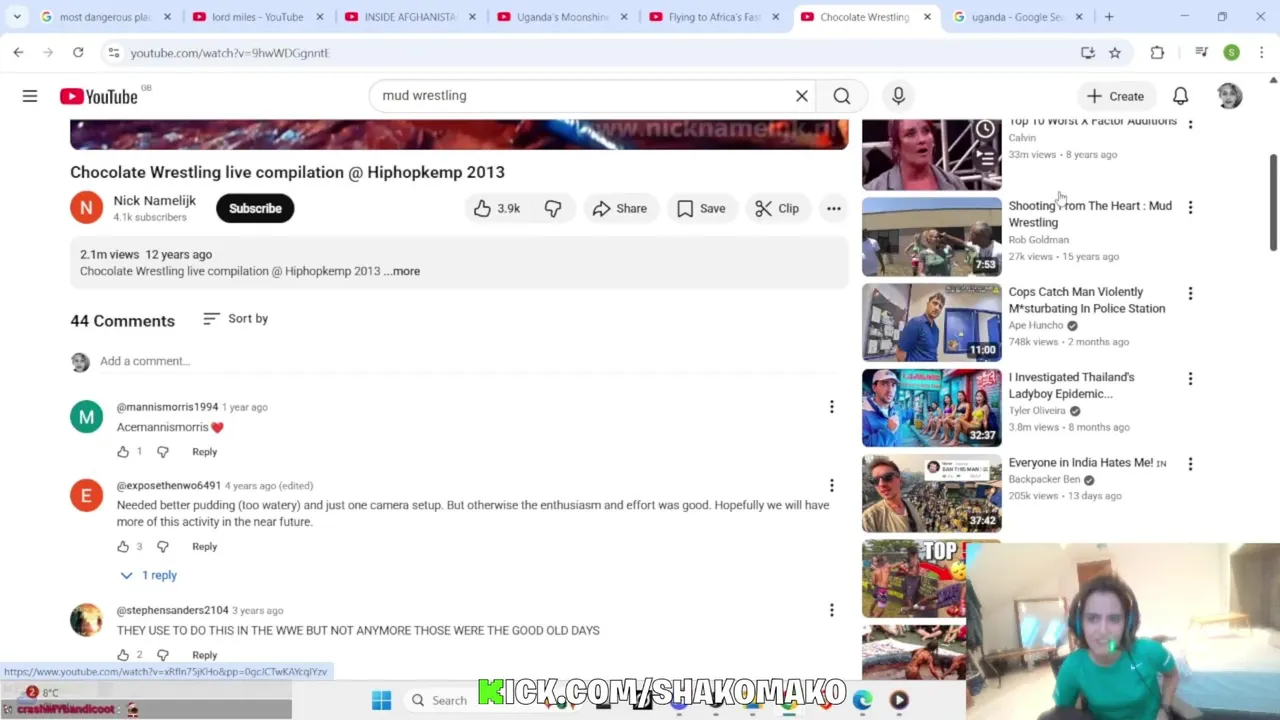Open a new browser tab
The height and width of the screenshot is (720, 1280).
tap(1109, 17)
